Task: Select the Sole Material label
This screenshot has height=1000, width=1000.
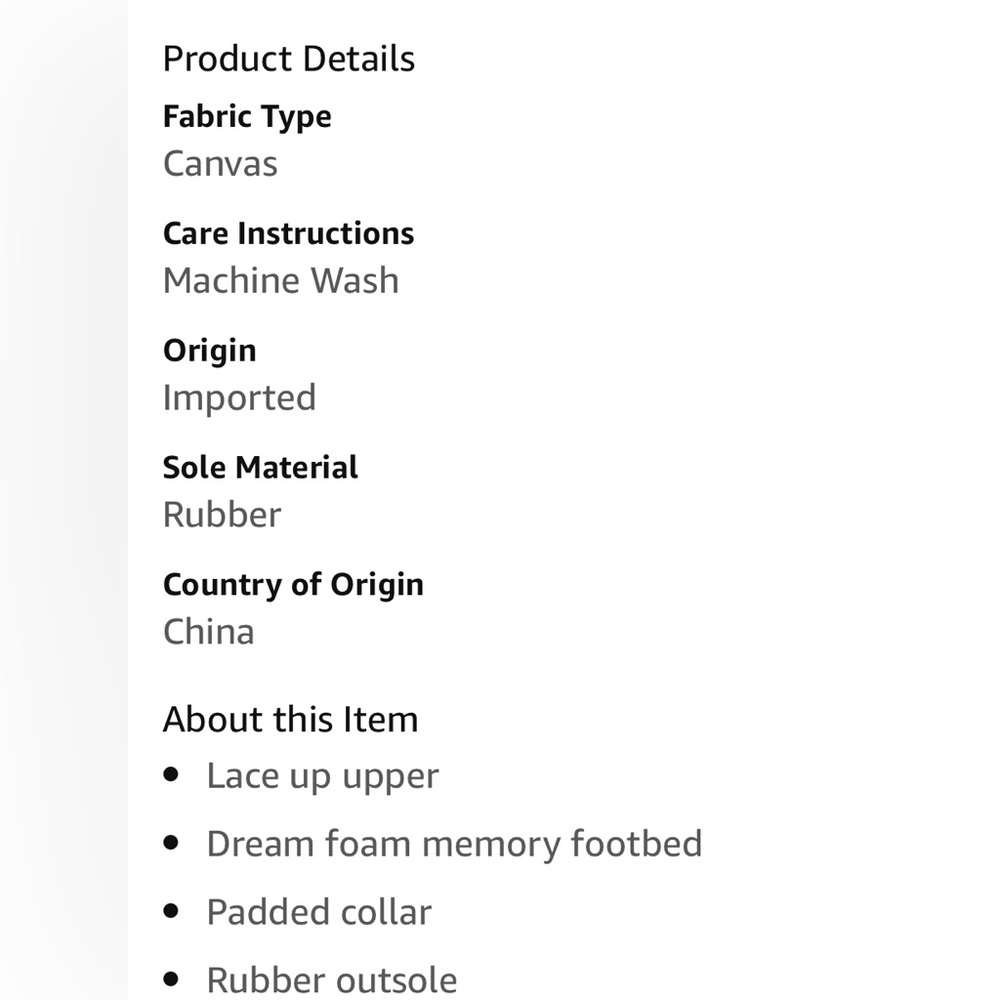Action: pos(260,468)
